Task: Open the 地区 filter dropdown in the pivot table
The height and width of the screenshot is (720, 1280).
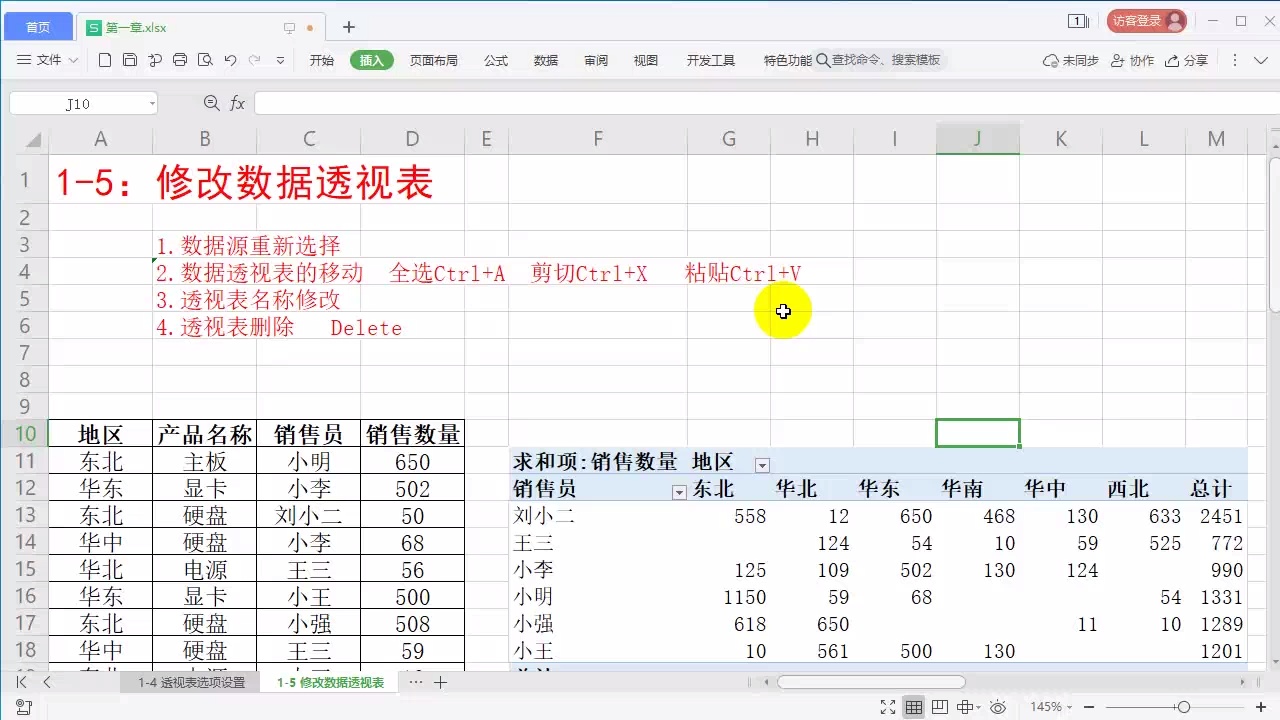Action: pyautogui.click(x=763, y=464)
